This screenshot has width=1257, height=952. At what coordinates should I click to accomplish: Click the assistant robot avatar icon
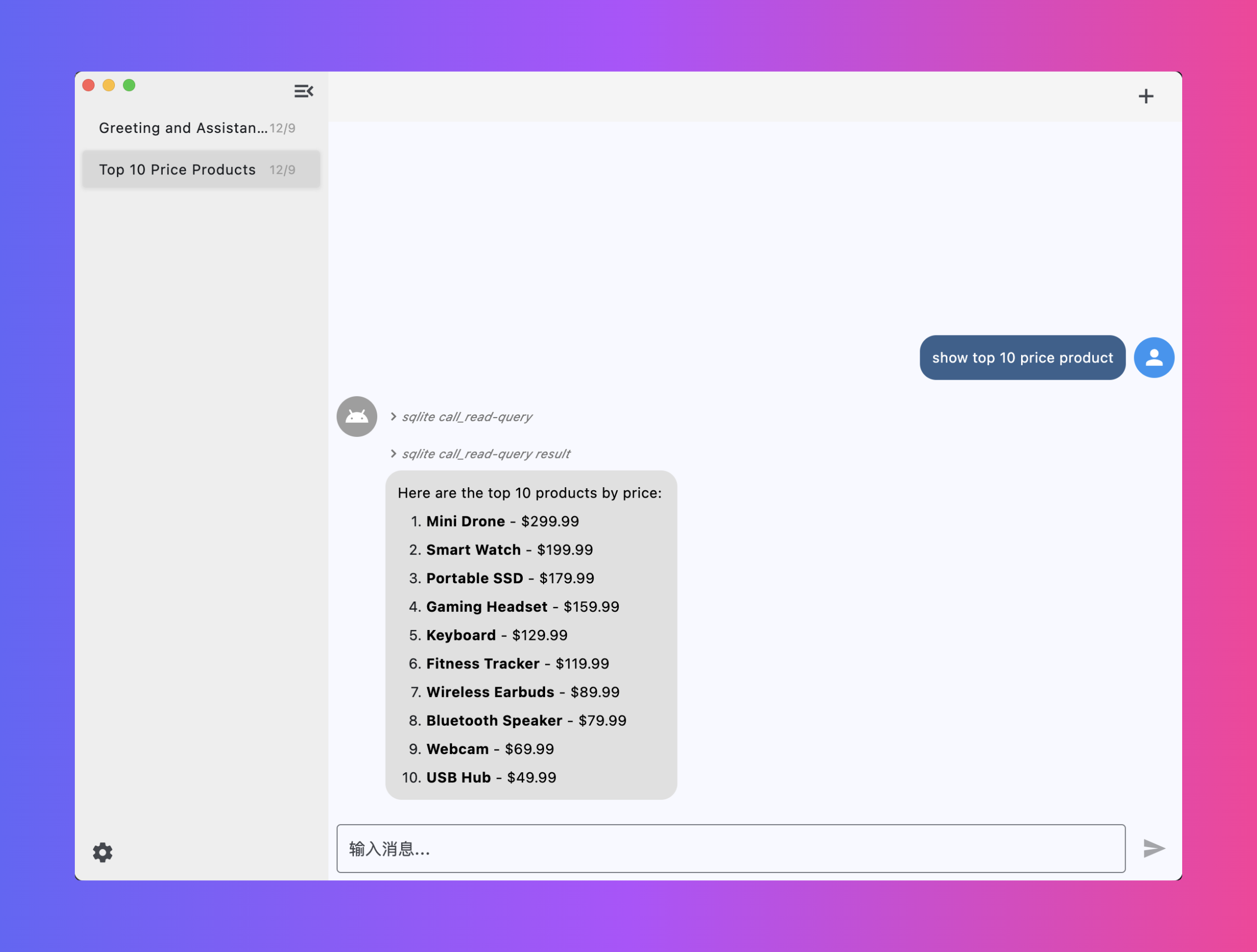357,417
